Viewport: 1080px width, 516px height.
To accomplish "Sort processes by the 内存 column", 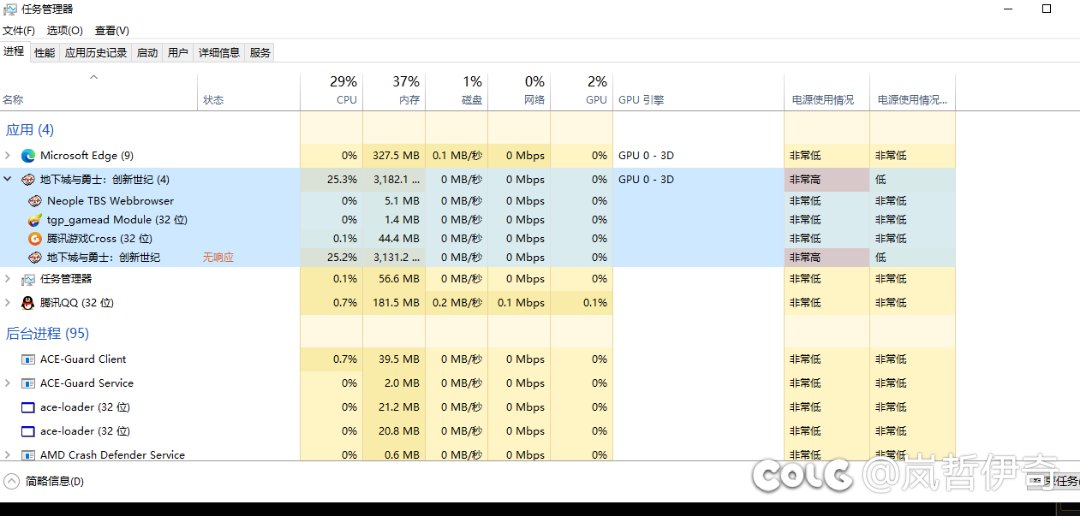I will pyautogui.click(x=408, y=91).
